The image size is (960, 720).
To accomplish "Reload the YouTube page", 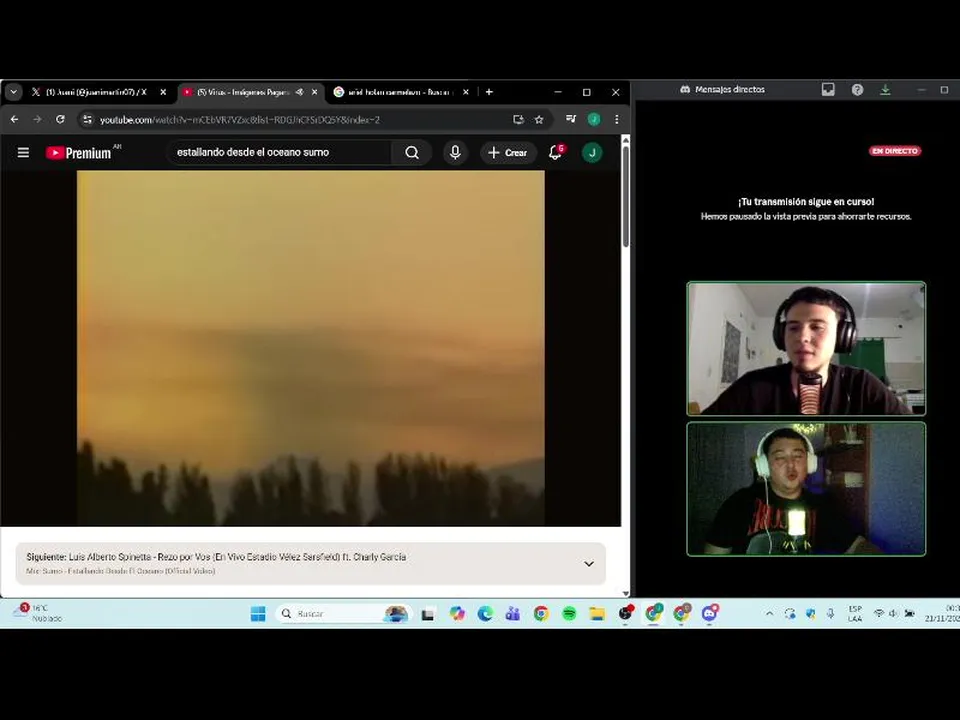I will click(x=60, y=119).
